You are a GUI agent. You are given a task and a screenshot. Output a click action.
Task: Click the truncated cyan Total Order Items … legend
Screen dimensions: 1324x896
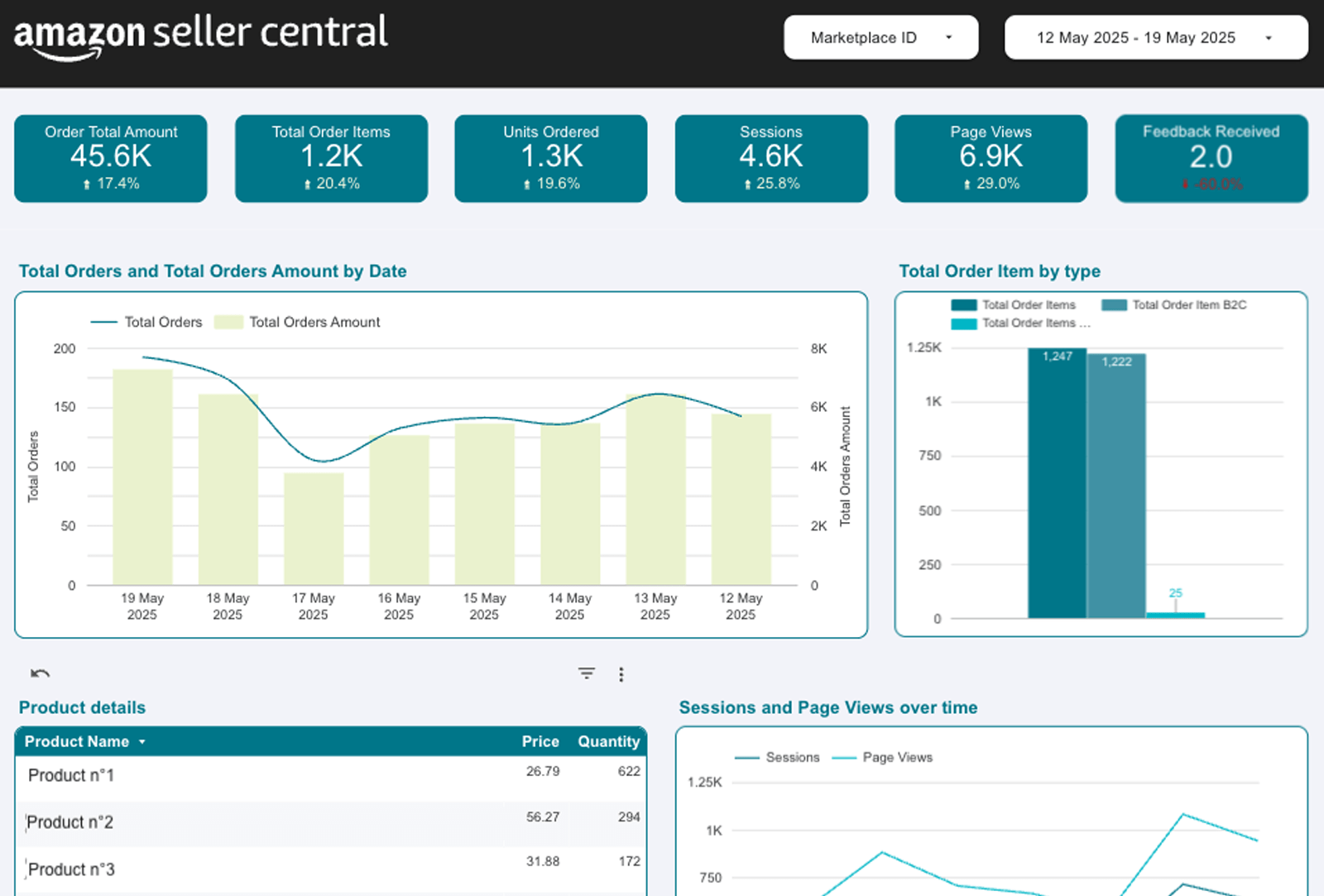pyautogui.click(x=1021, y=323)
